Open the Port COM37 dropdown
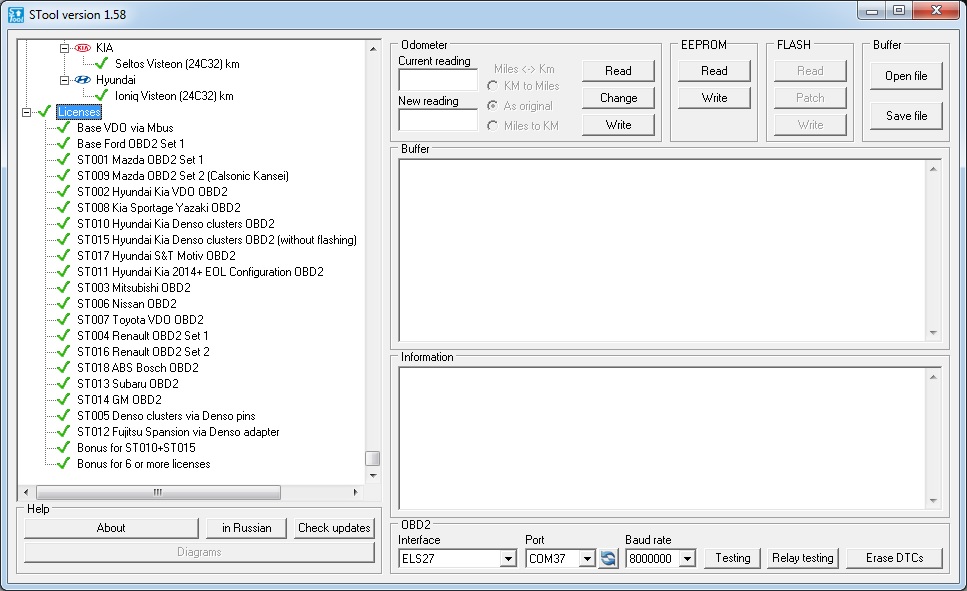The image size is (967, 591). click(x=587, y=559)
